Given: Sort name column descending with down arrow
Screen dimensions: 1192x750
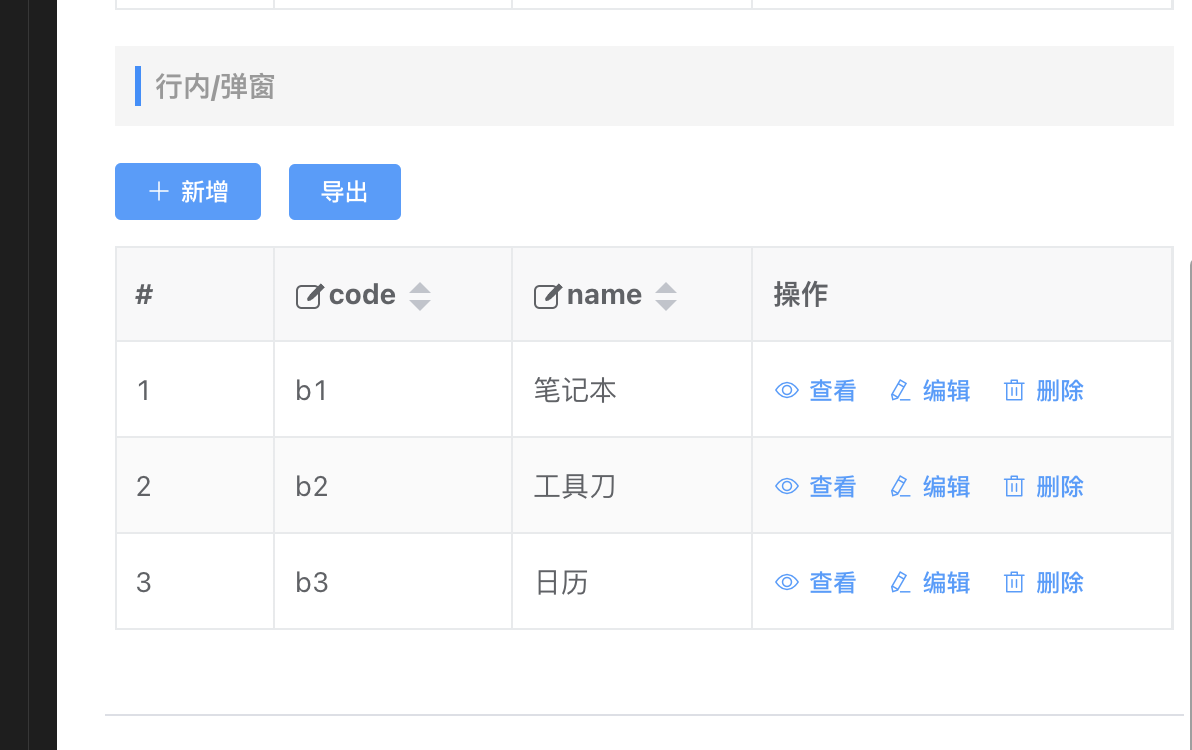Looking at the screenshot, I should tap(666, 304).
